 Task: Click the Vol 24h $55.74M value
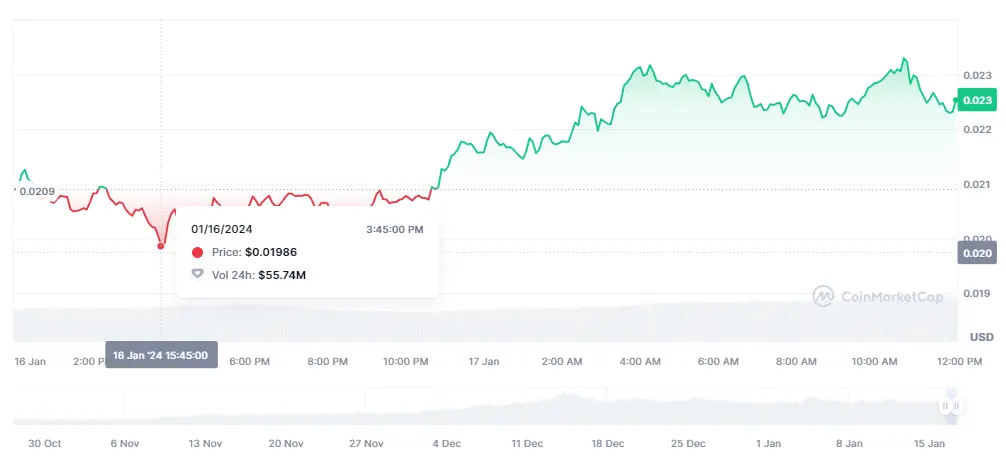tap(281, 274)
